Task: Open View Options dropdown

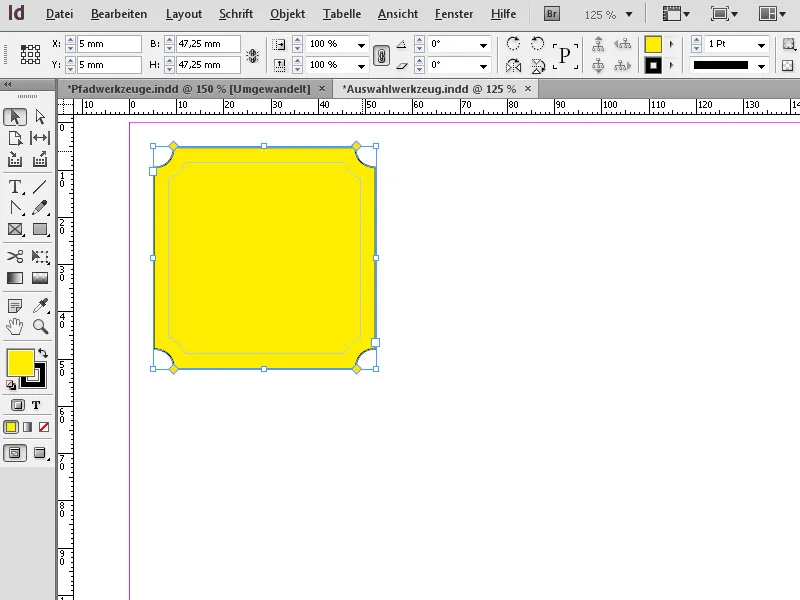Action: pyautogui.click(x=676, y=14)
